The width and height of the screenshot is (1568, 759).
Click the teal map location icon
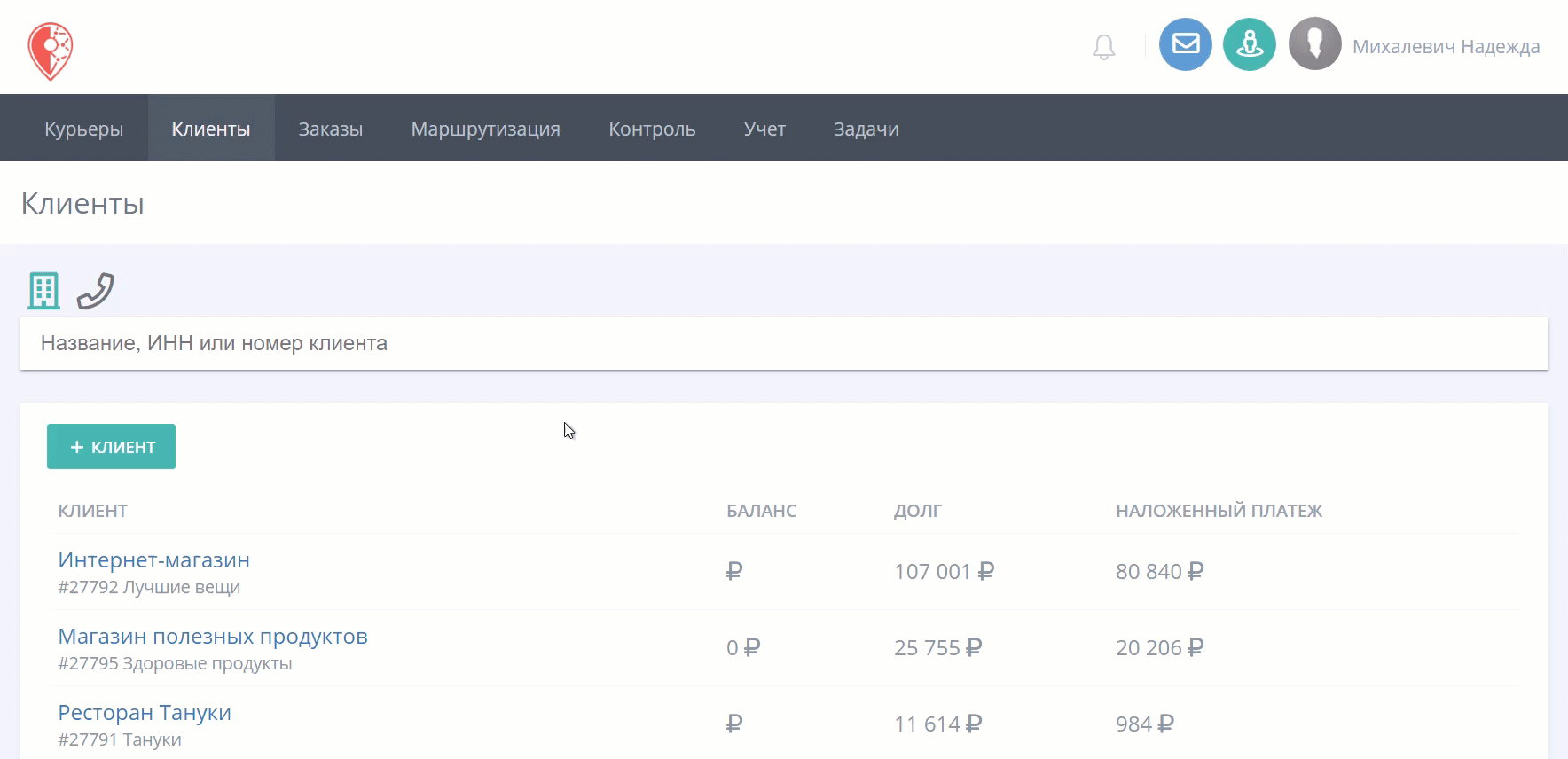tap(1250, 44)
